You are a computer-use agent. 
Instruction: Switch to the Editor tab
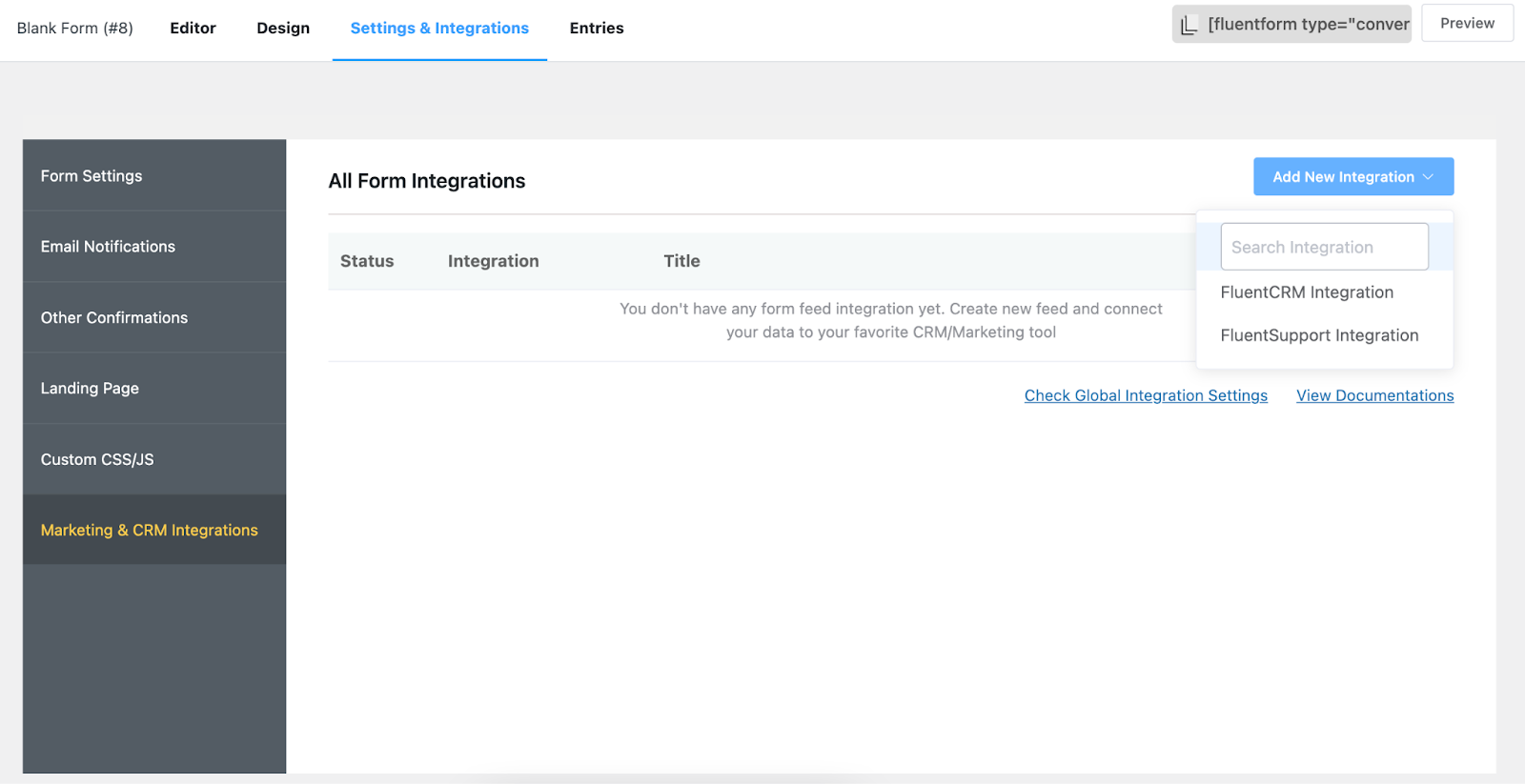[193, 29]
